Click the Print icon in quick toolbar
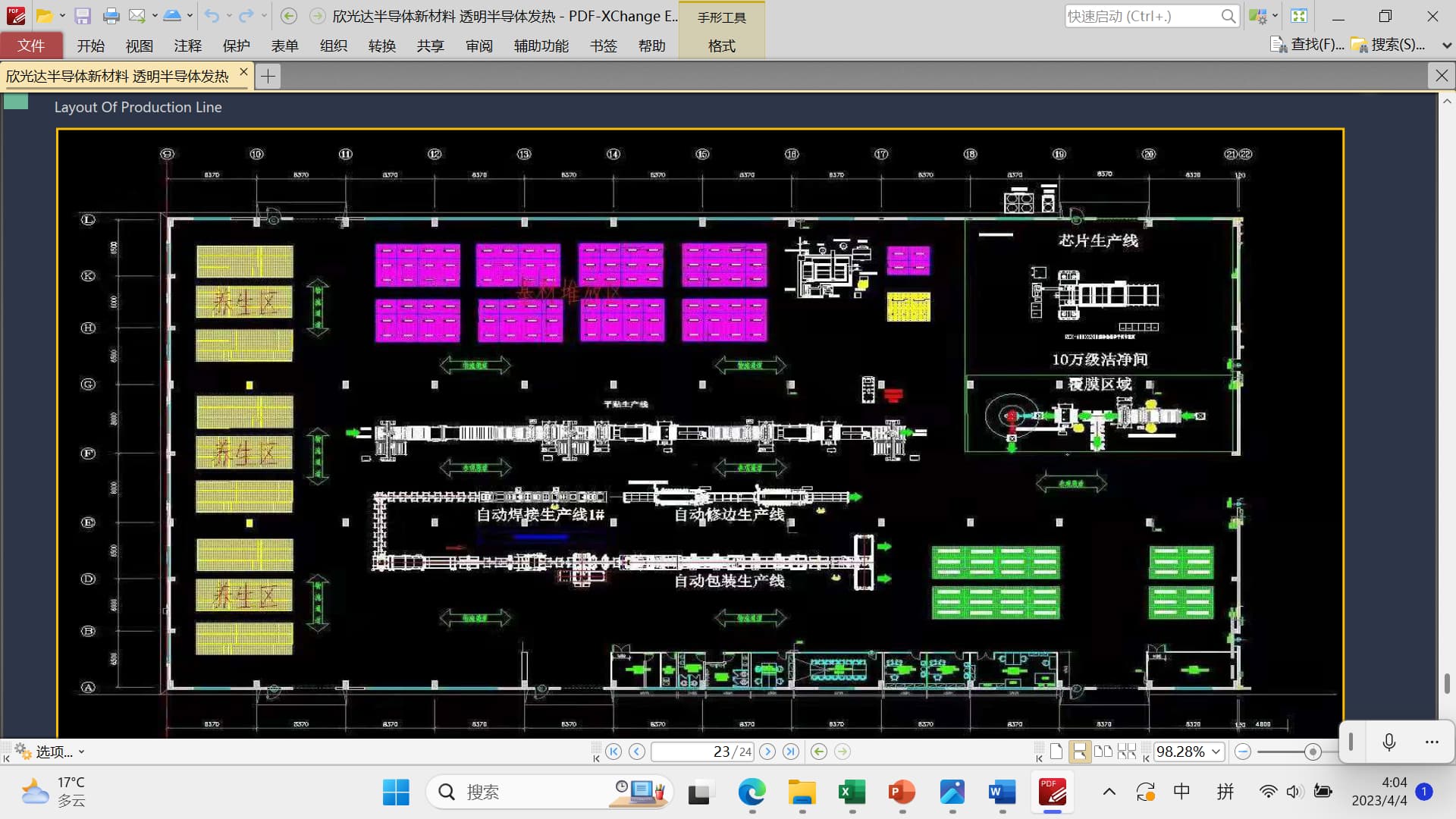 [111, 16]
